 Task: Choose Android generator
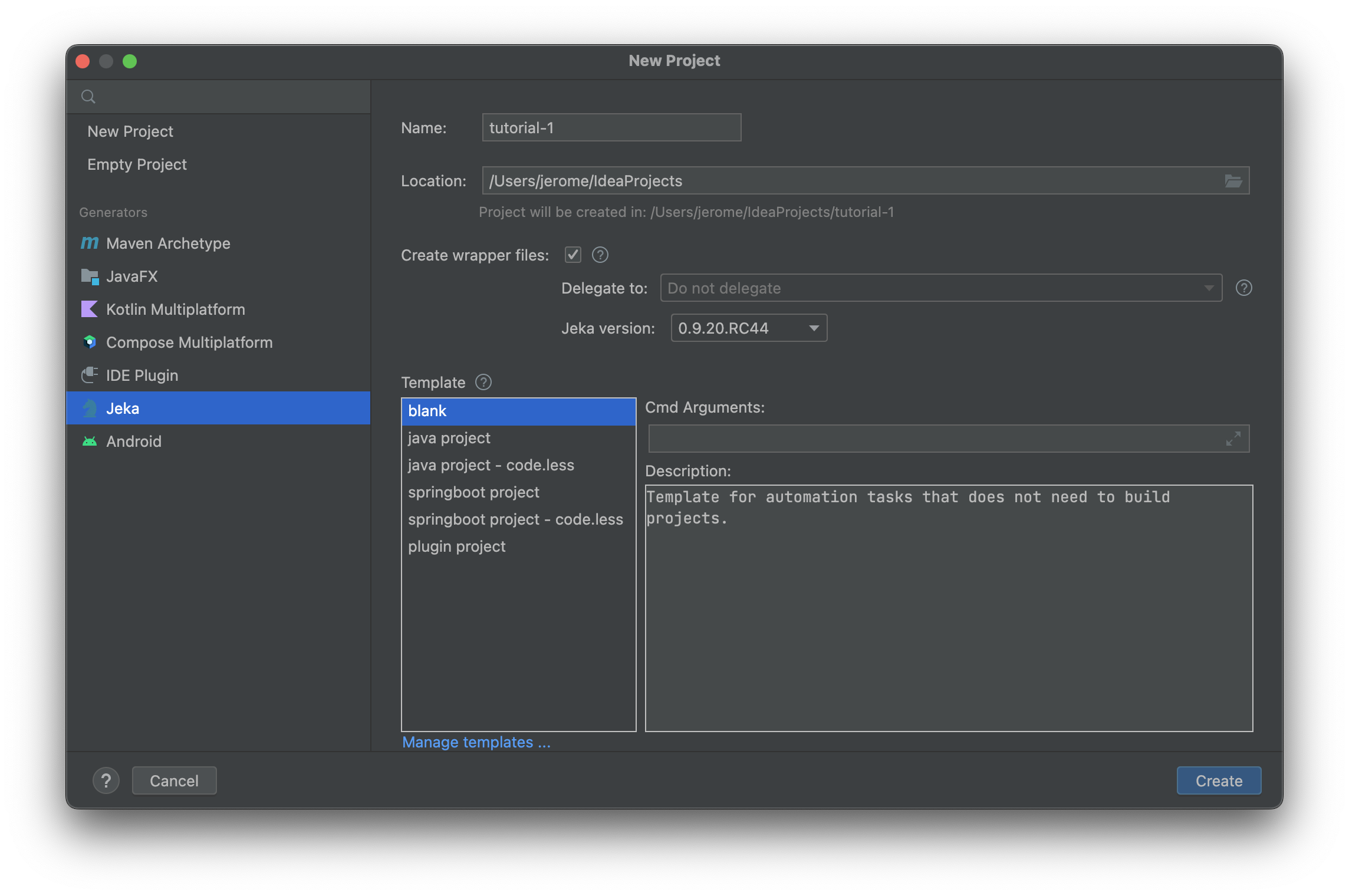(x=218, y=441)
